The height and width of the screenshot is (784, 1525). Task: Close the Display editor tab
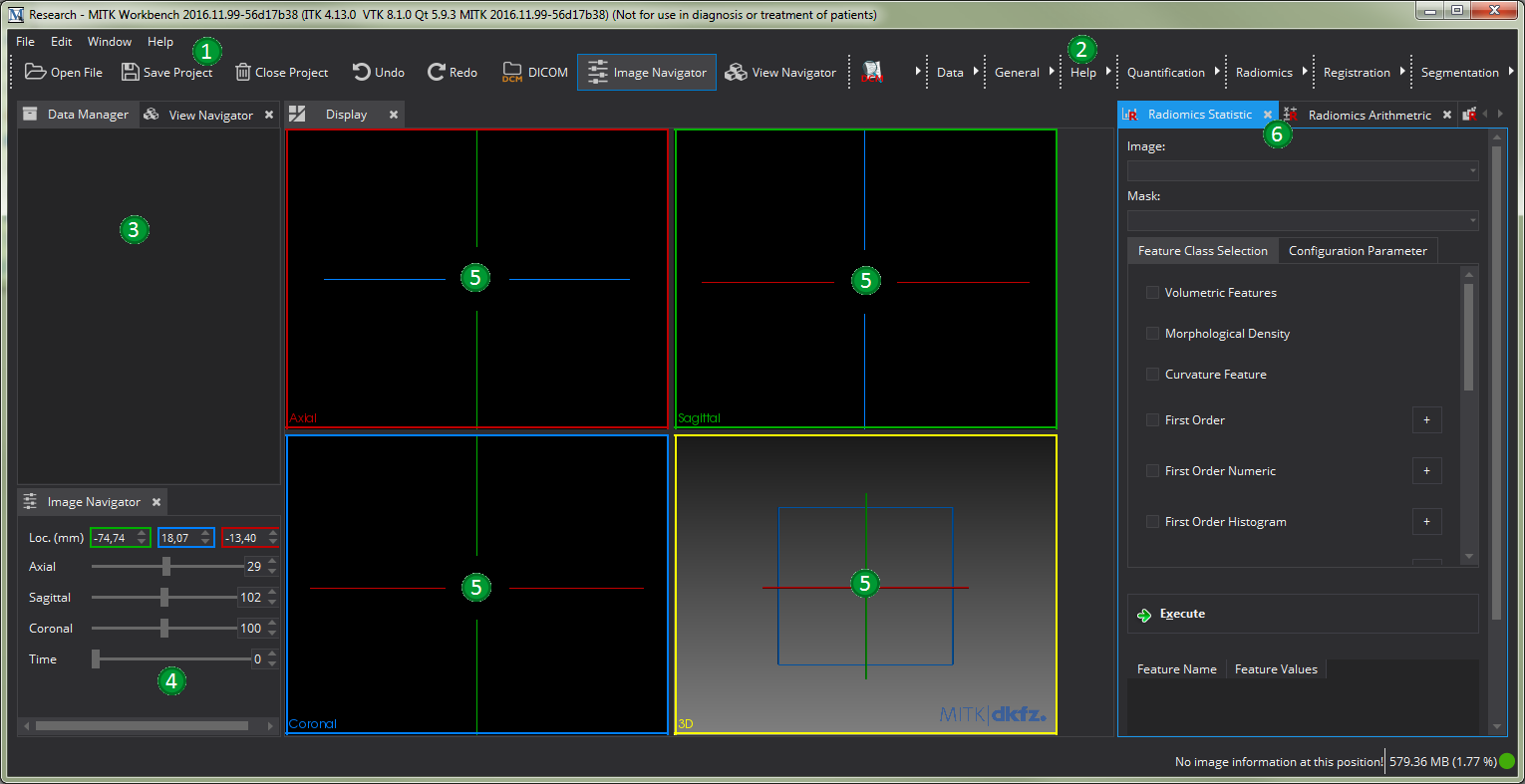394,115
